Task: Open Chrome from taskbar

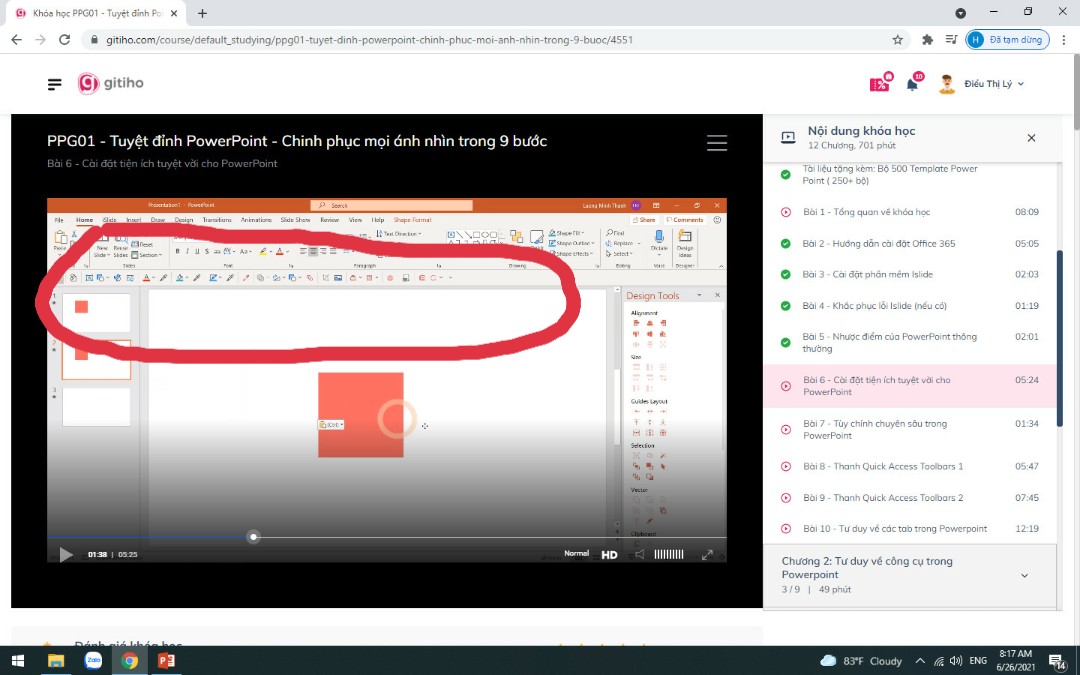Action: pyautogui.click(x=129, y=661)
